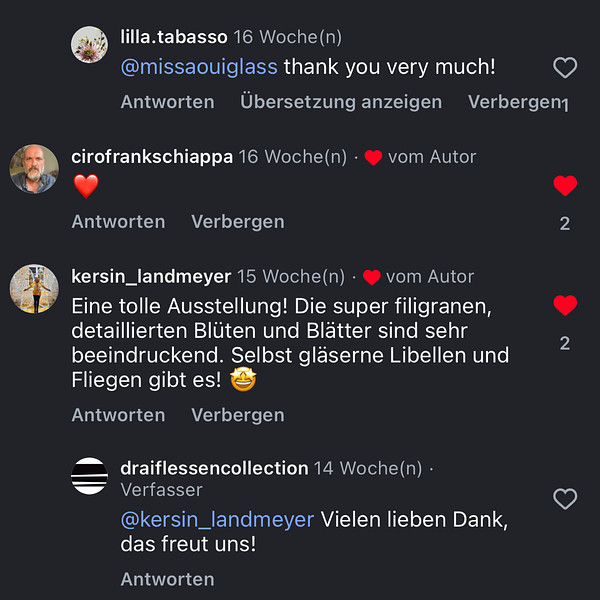Open the @missaouiglass mention link
Image resolution: width=600 pixels, height=600 pixels.
(x=199, y=68)
